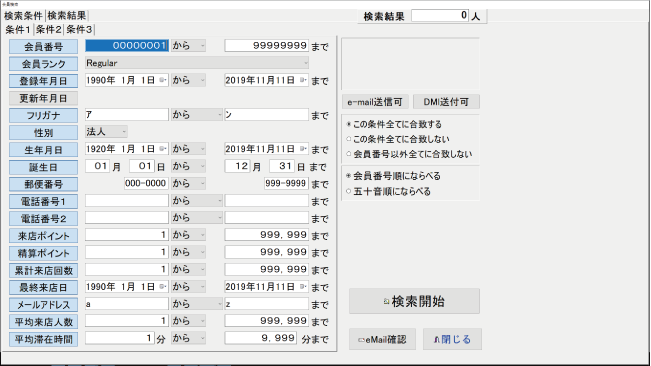Switch to the 検索結果 tab
Image resolution: width=651 pixels, height=366 pixels.
67,16
